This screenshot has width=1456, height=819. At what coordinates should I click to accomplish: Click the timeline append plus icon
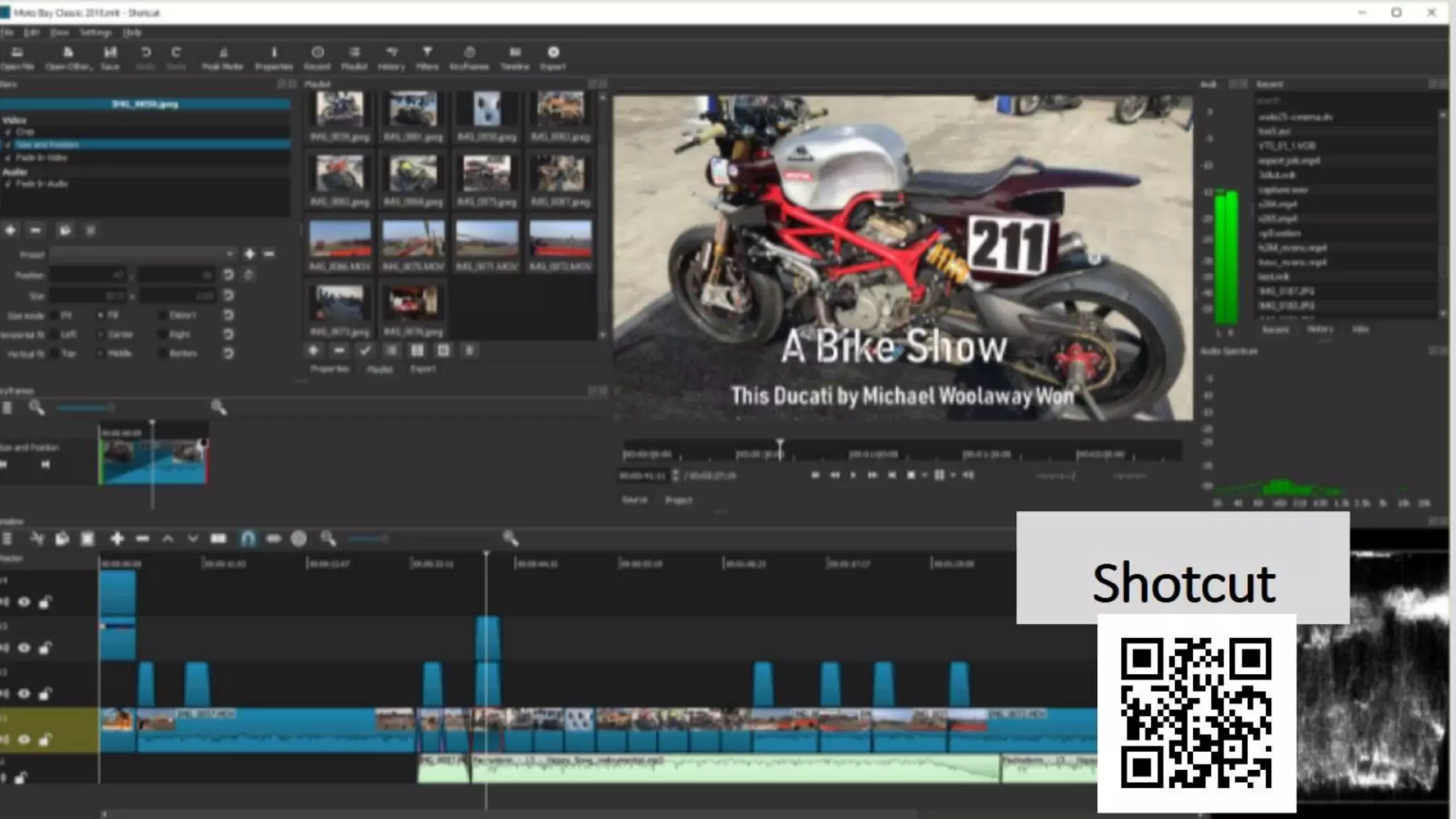pyautogui.click(x=117, y=539)
